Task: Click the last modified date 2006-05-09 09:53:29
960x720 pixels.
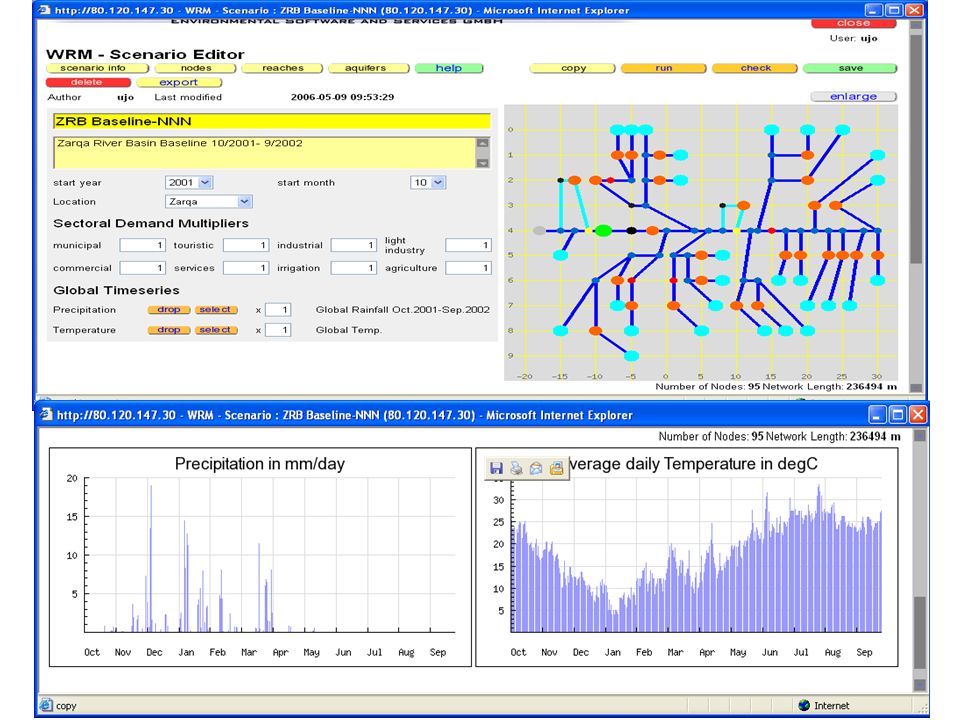Action: click(x=342, y=97)
